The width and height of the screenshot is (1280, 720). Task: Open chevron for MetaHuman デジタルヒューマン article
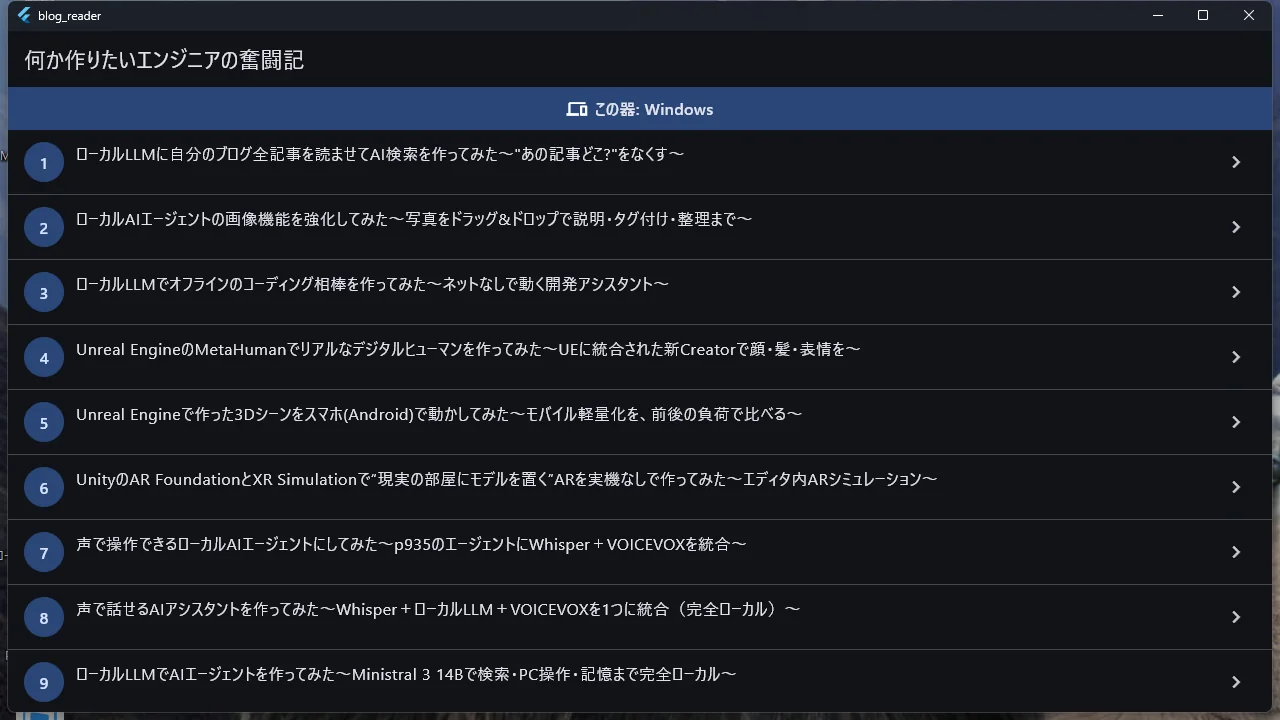pos(1236,357)
